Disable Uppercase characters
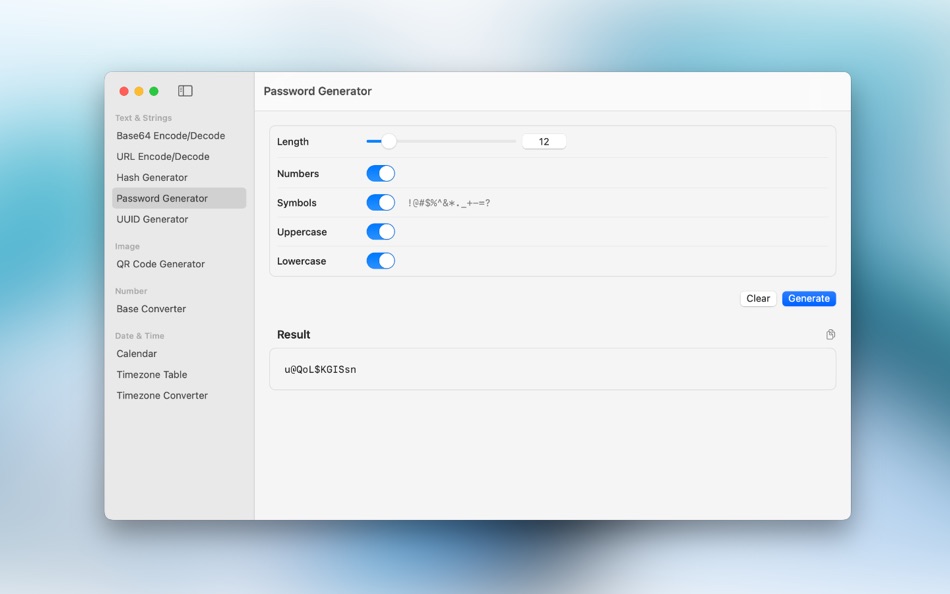Viewport: 950px width, 594px height. pos(380,231)
